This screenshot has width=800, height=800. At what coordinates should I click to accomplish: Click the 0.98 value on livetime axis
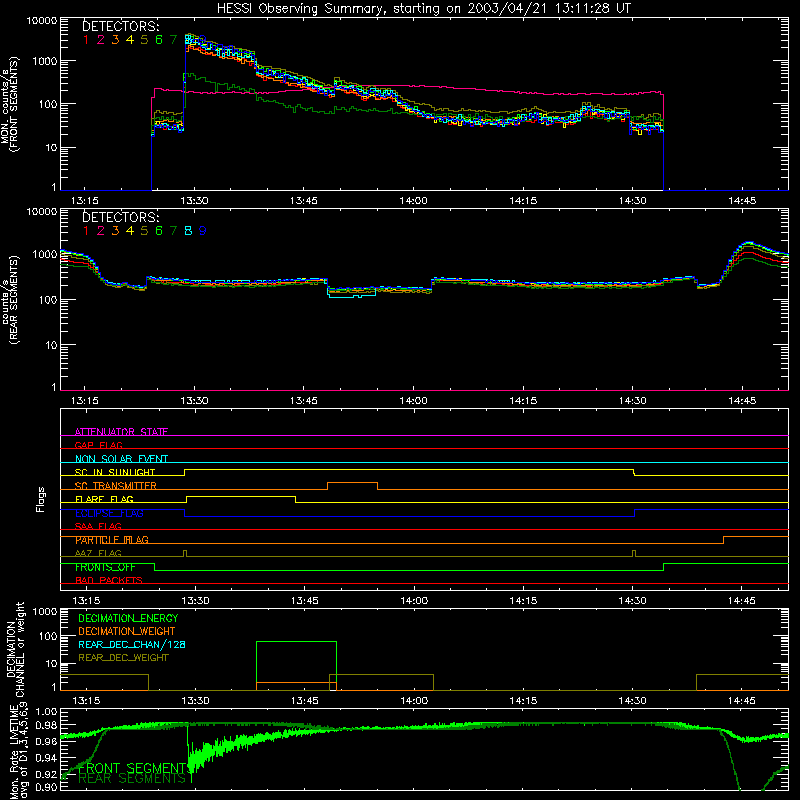pos(46,725)
